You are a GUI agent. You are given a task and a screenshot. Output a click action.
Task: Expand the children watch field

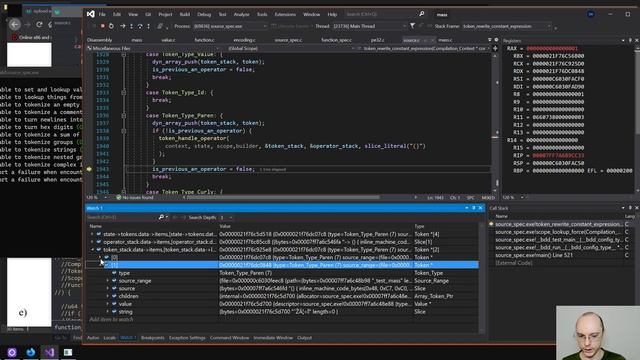108,296
